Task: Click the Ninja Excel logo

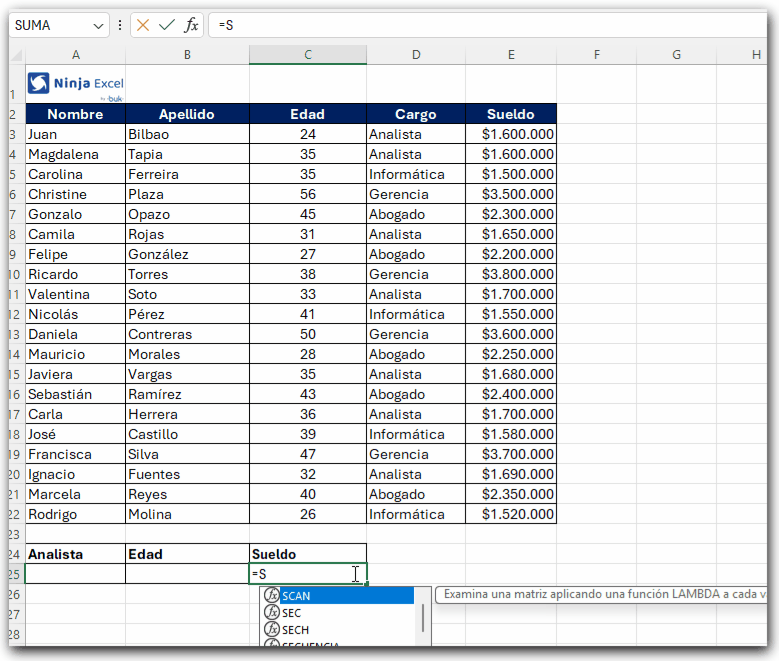Action: pyautogui.click(x=76, y=84)
